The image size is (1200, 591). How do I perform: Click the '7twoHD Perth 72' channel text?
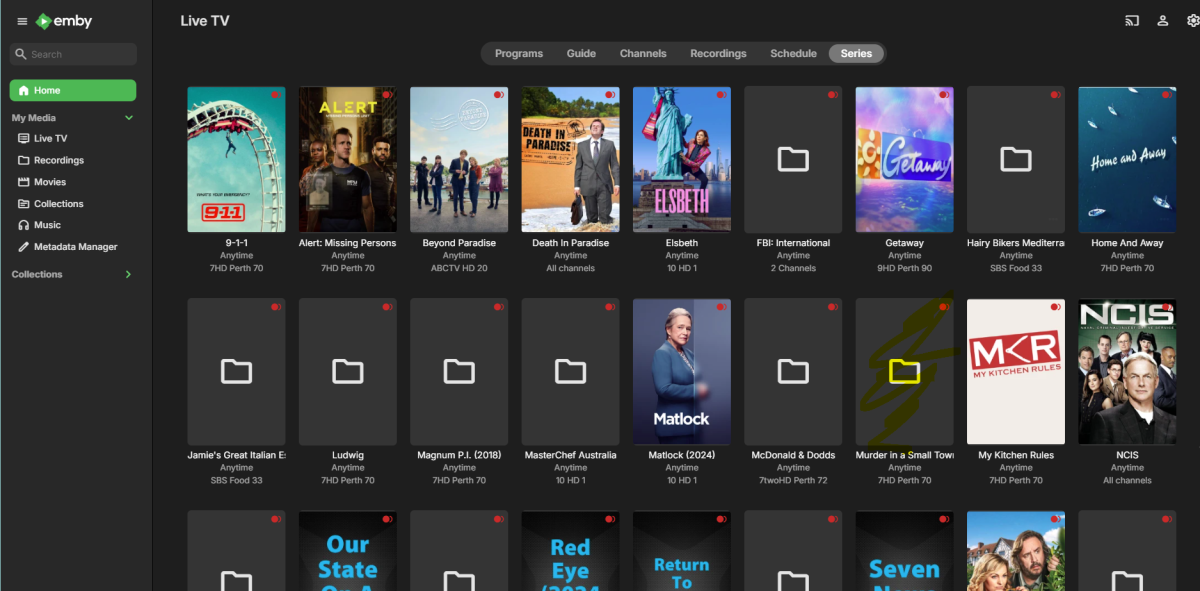click(x=793, y=480)
